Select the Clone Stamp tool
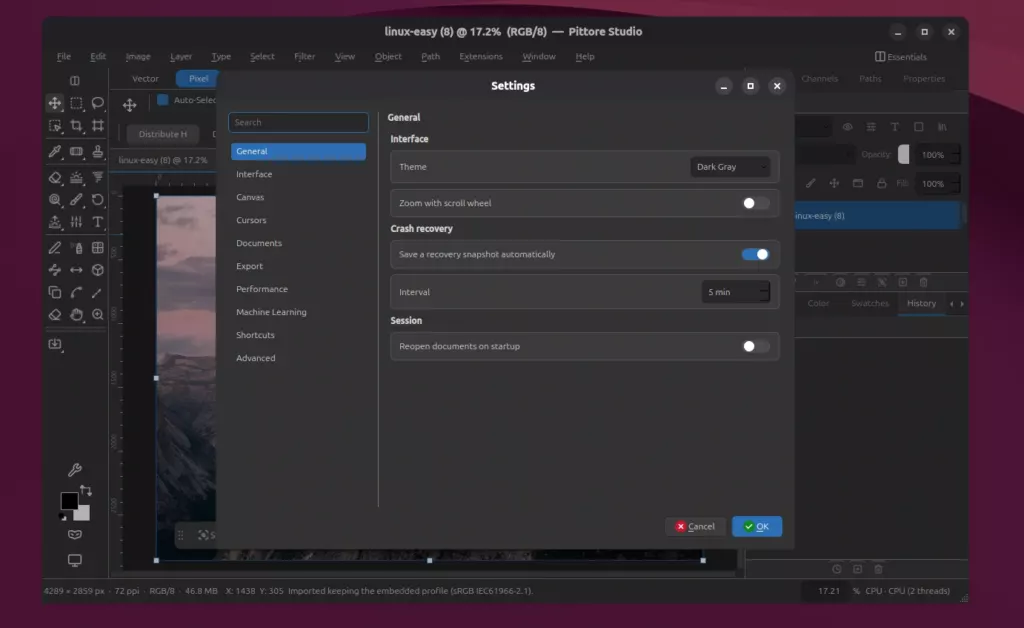The height and width of the screenshot is (628, 1024). (x=98, y=151)
